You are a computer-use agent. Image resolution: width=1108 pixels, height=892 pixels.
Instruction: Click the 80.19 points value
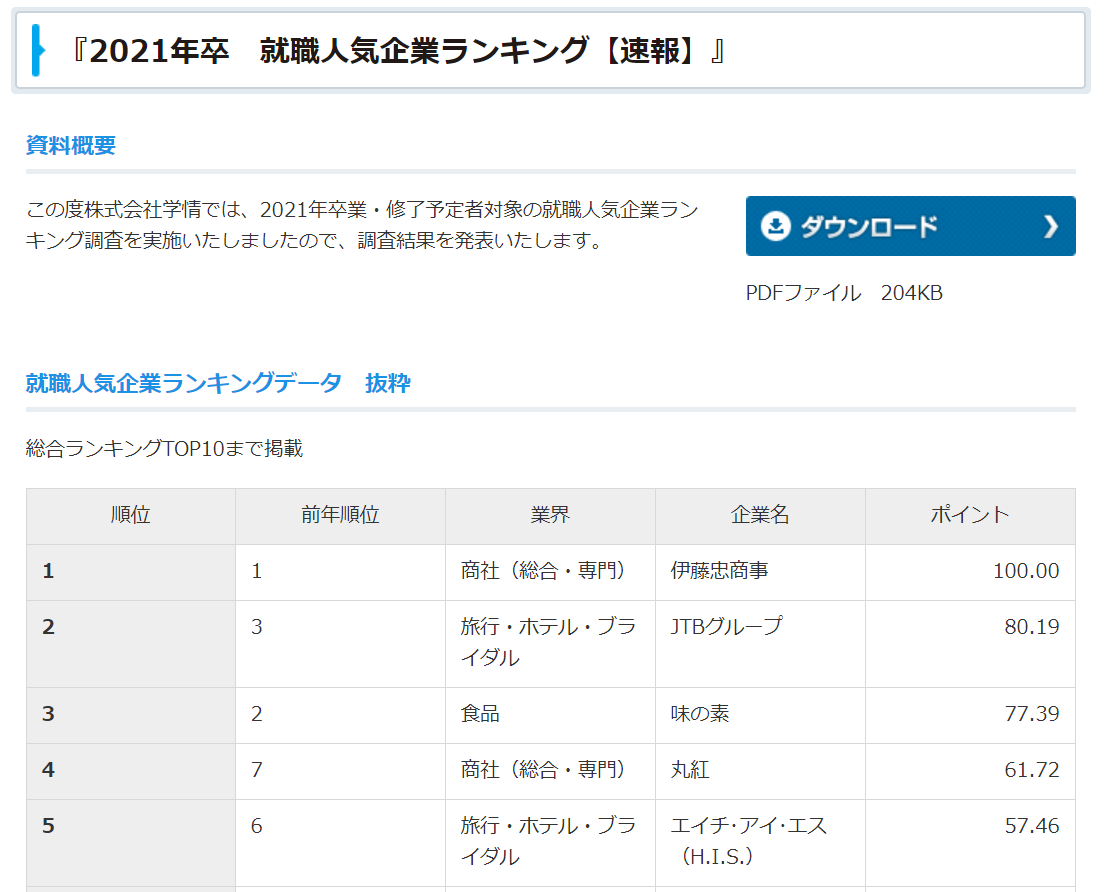1032,627
